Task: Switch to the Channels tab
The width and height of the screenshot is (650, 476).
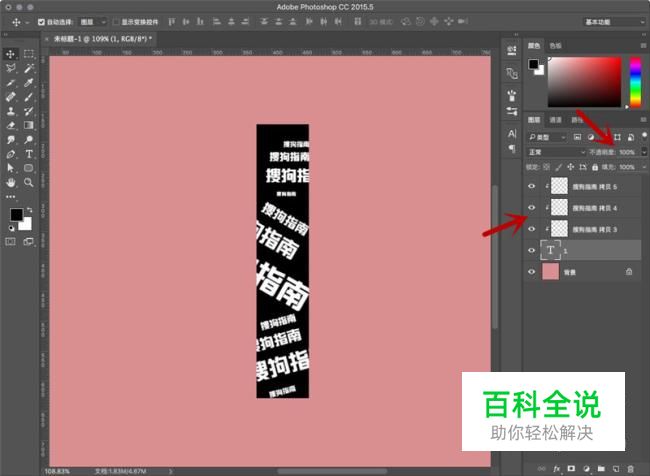Action: click(555, 120)
